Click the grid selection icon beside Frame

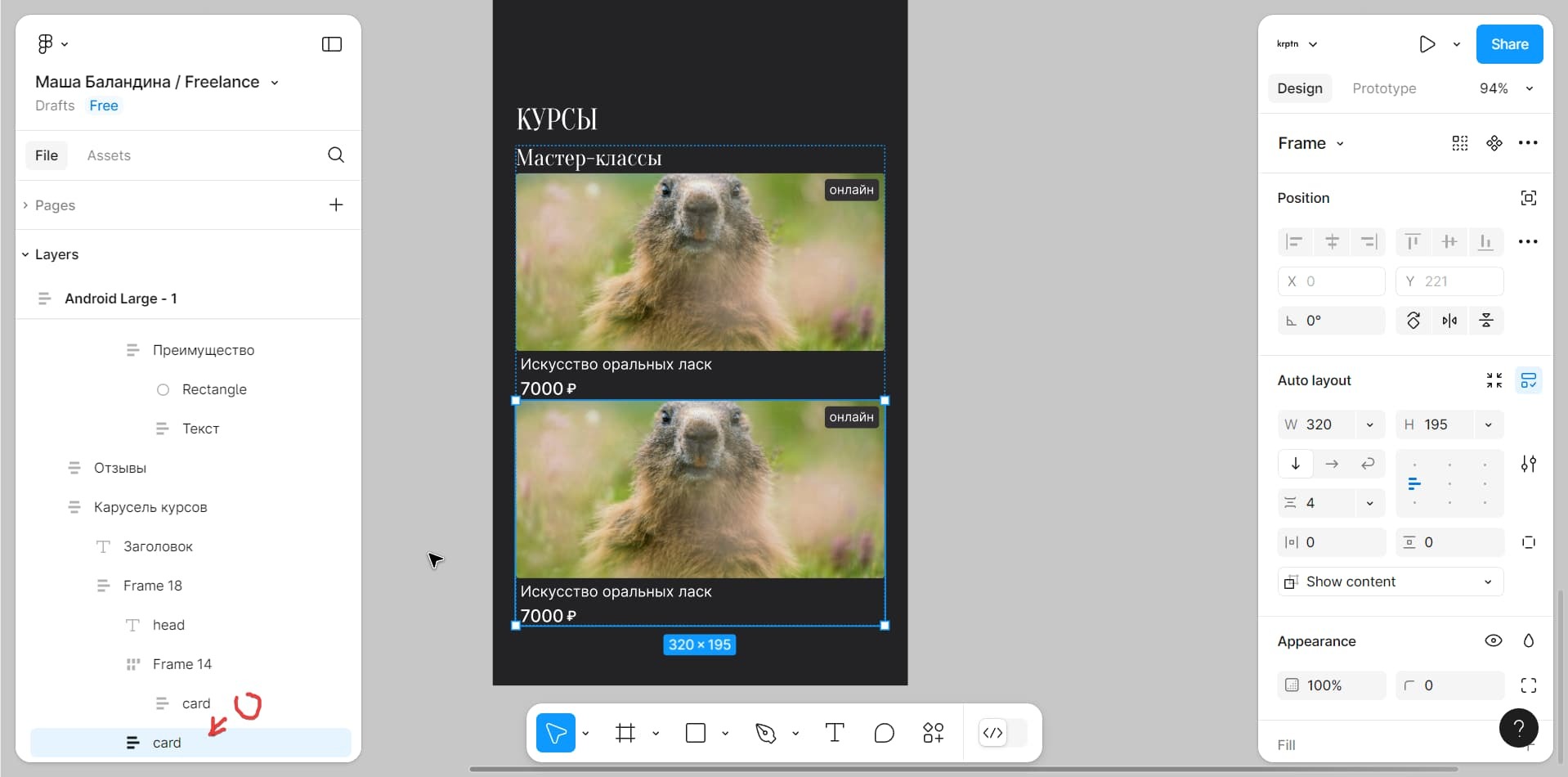pyautogui.click(x=1460, y=143)
